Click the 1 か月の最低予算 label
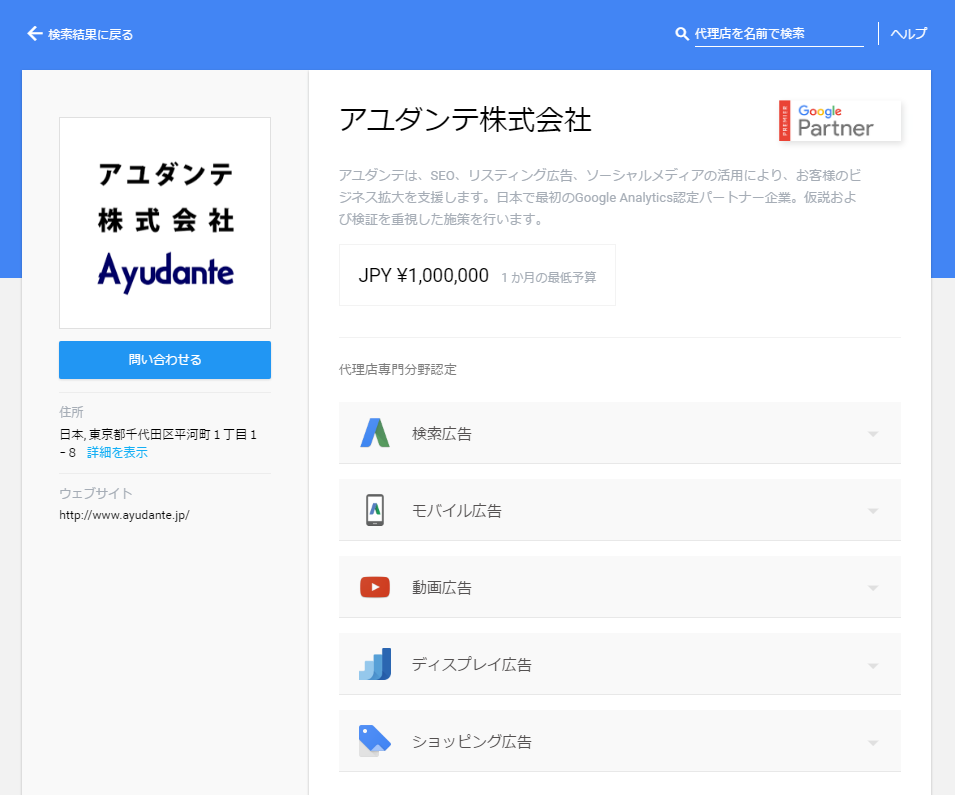 549,277
